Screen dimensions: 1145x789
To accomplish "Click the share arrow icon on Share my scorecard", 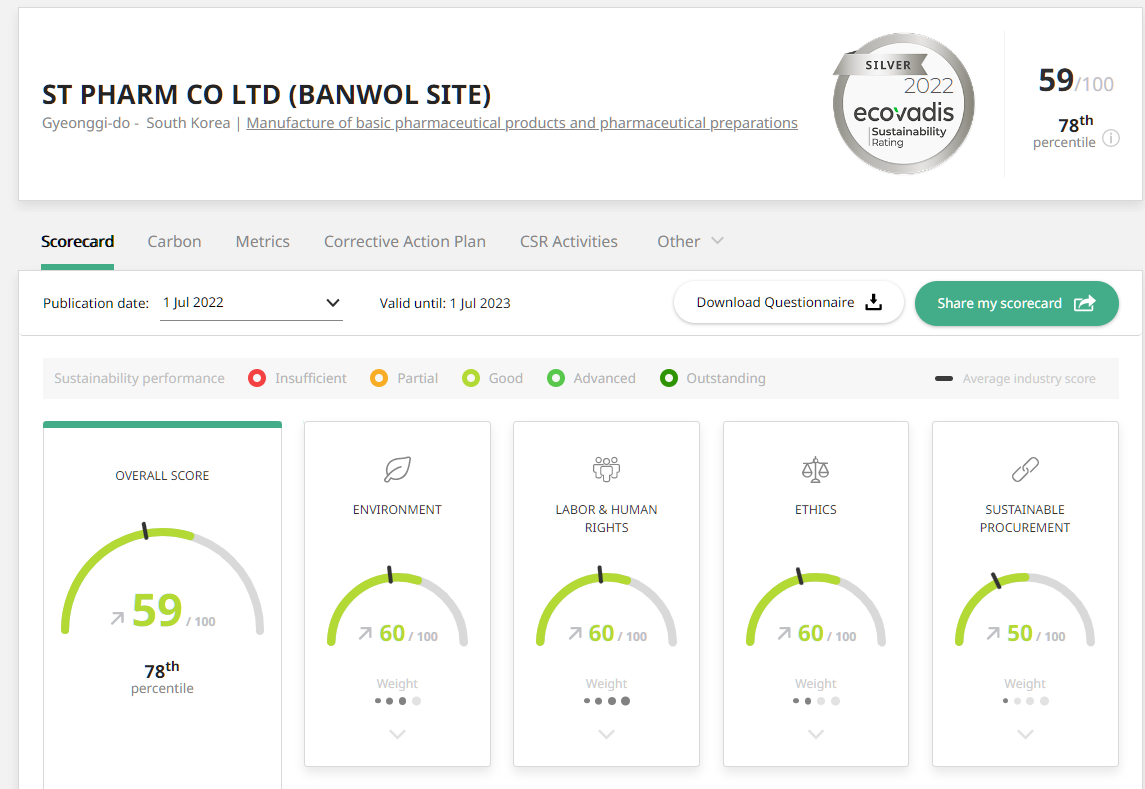I will pyautogui.click(x=1084, y=303).
